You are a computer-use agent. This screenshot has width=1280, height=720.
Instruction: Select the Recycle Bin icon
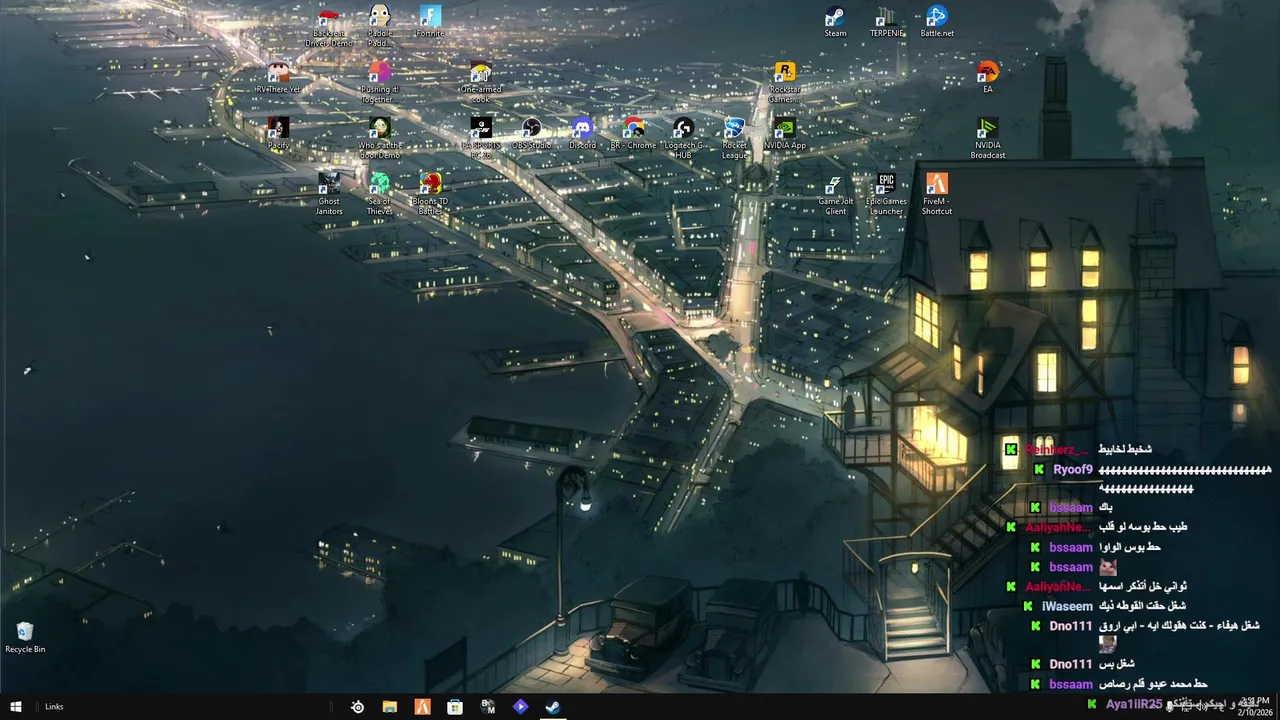[25, 638]
